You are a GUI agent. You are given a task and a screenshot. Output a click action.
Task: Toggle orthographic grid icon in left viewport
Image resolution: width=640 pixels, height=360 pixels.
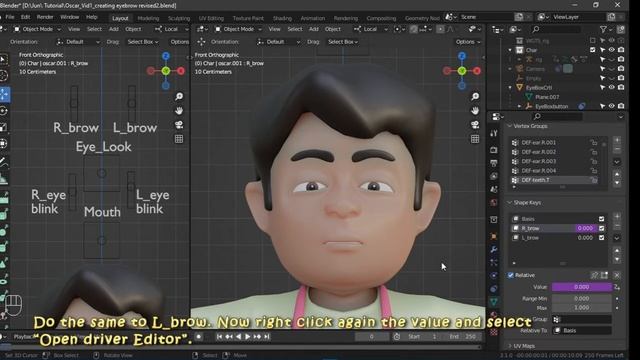point(179,139)
